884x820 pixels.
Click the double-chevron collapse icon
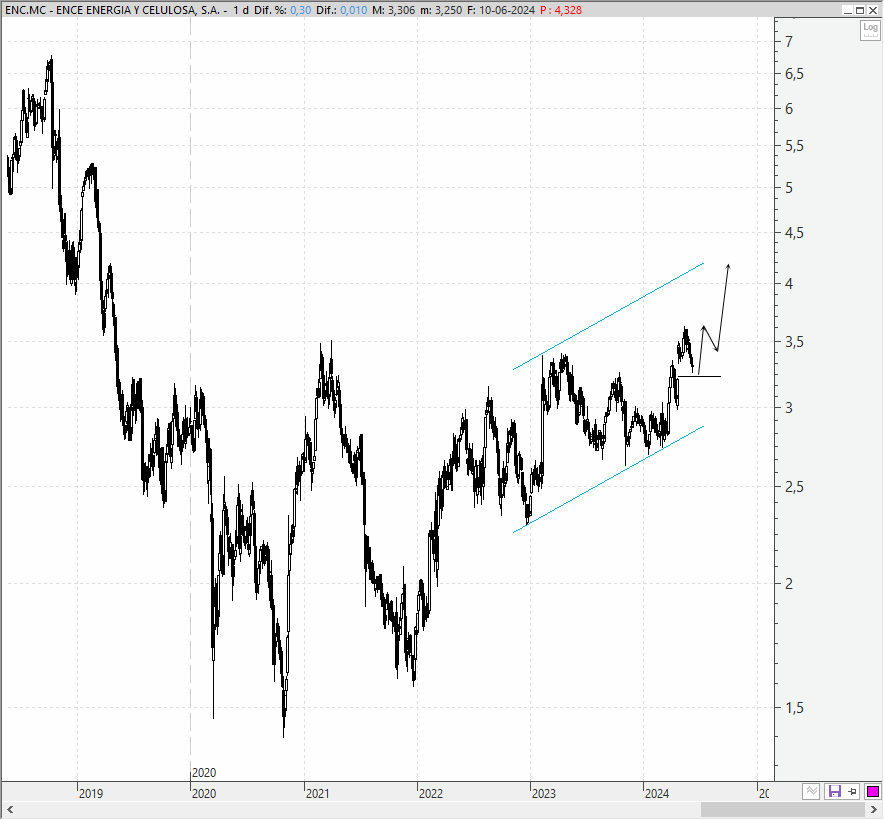pyautogui.click(x=811, y=792)
